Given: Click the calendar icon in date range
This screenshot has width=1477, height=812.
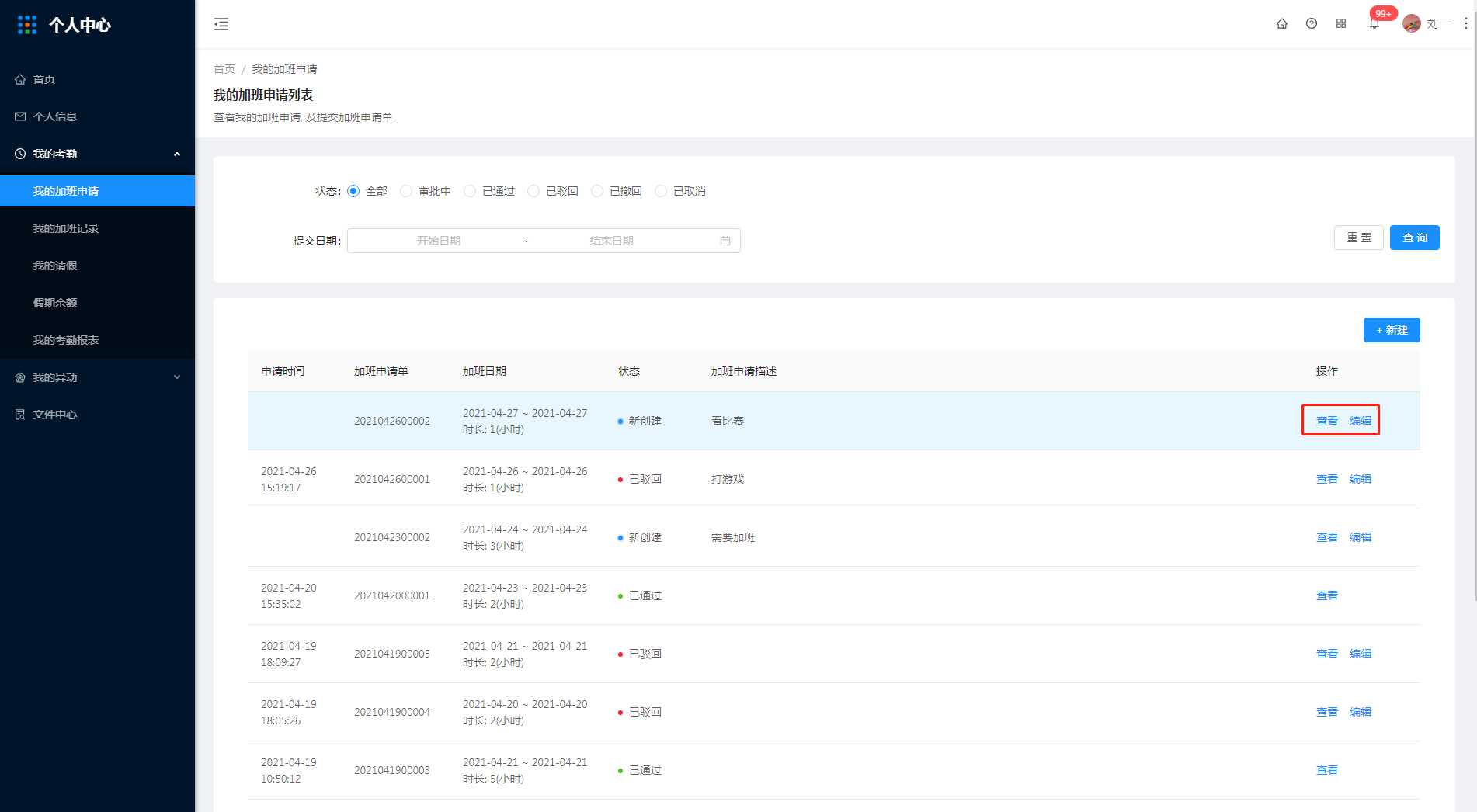Looking at the screenshot, I should [725, 241].
